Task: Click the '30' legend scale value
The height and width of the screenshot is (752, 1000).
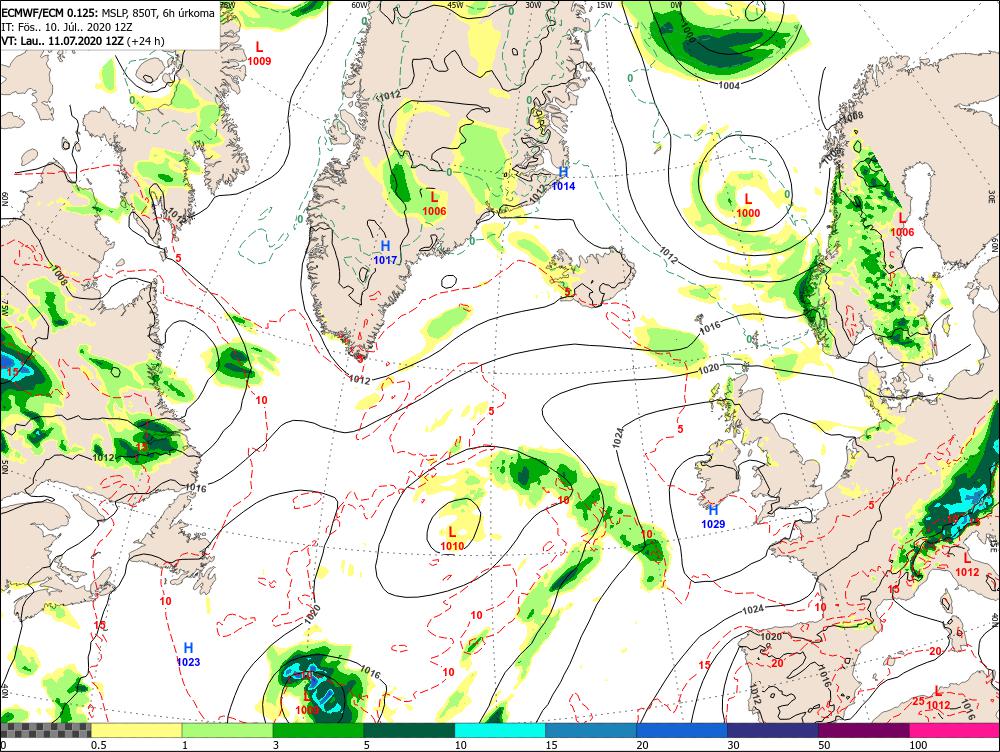Action: [733, 745]
